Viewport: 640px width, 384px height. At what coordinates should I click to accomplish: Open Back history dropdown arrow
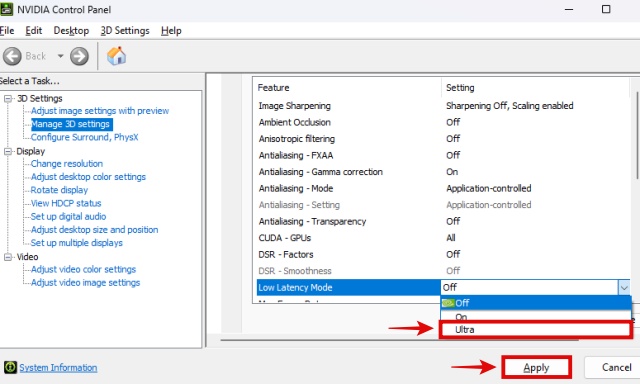pos(60,56)
